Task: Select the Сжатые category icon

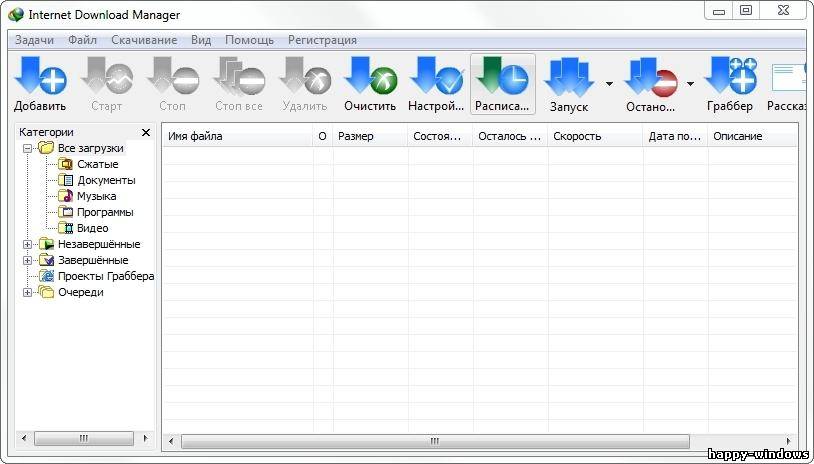Action: click(65, 164)
